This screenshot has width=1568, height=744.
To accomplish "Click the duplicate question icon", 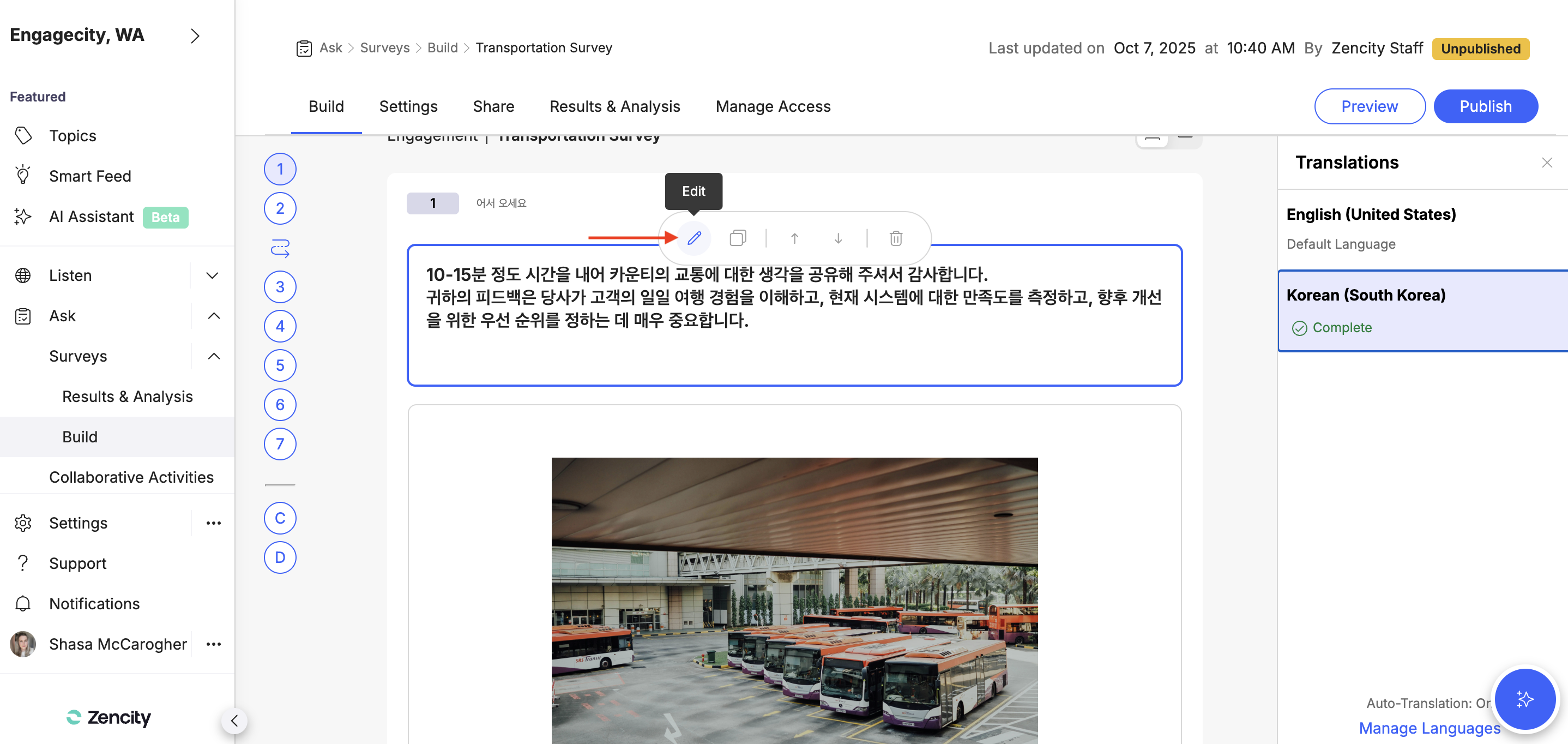I will [737, 238].
